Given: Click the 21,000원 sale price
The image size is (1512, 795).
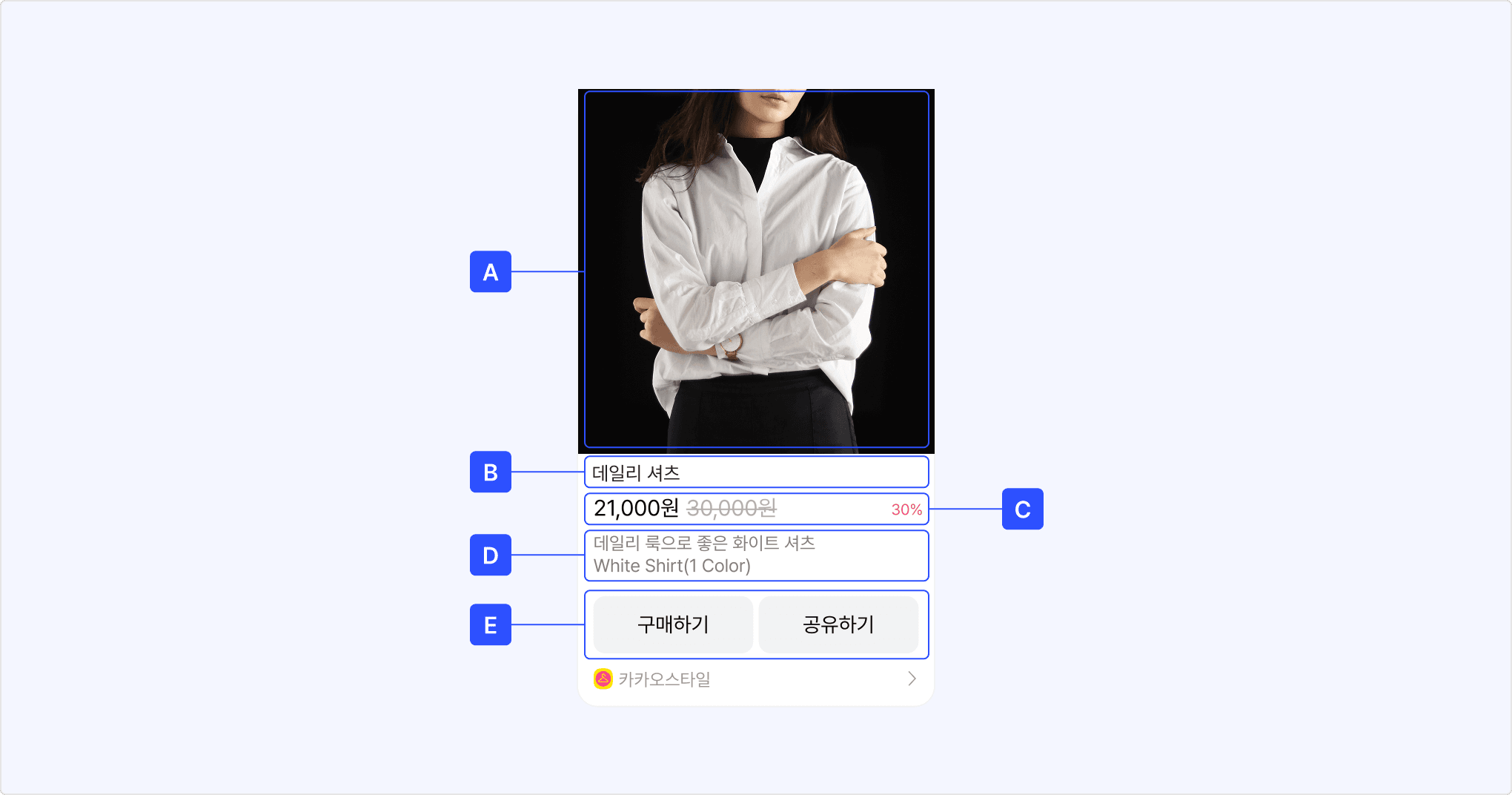Looking at the screenshot, I should (x=636, y=508).
